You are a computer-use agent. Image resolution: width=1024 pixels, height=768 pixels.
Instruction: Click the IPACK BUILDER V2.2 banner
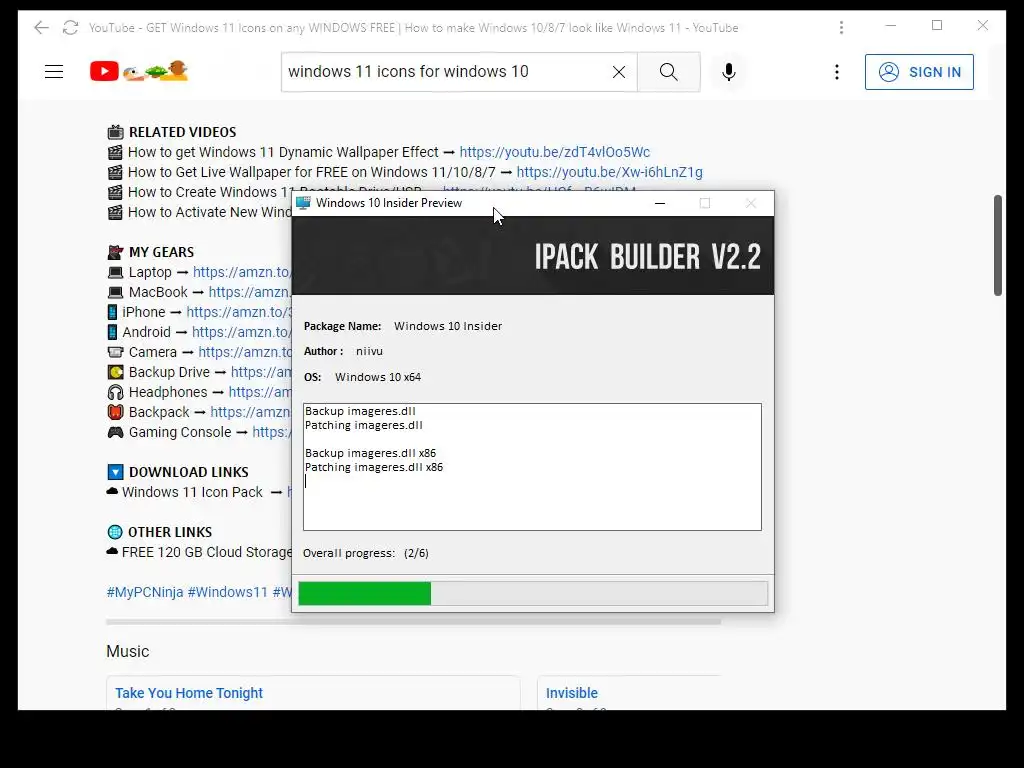coord(533,255)
